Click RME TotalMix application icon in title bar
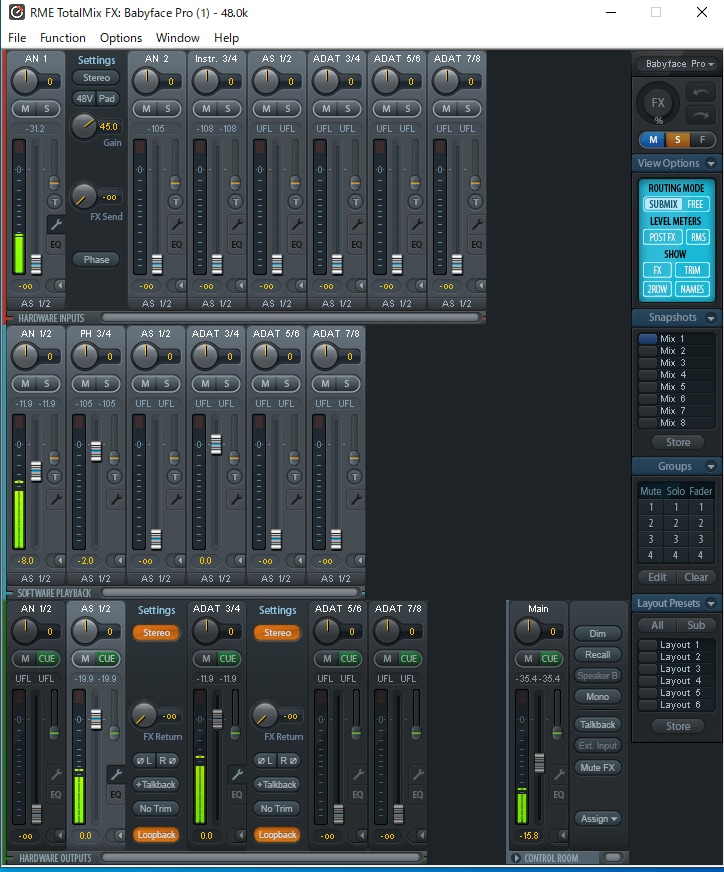This screenshot has width=724, height=872. [17, 12]
